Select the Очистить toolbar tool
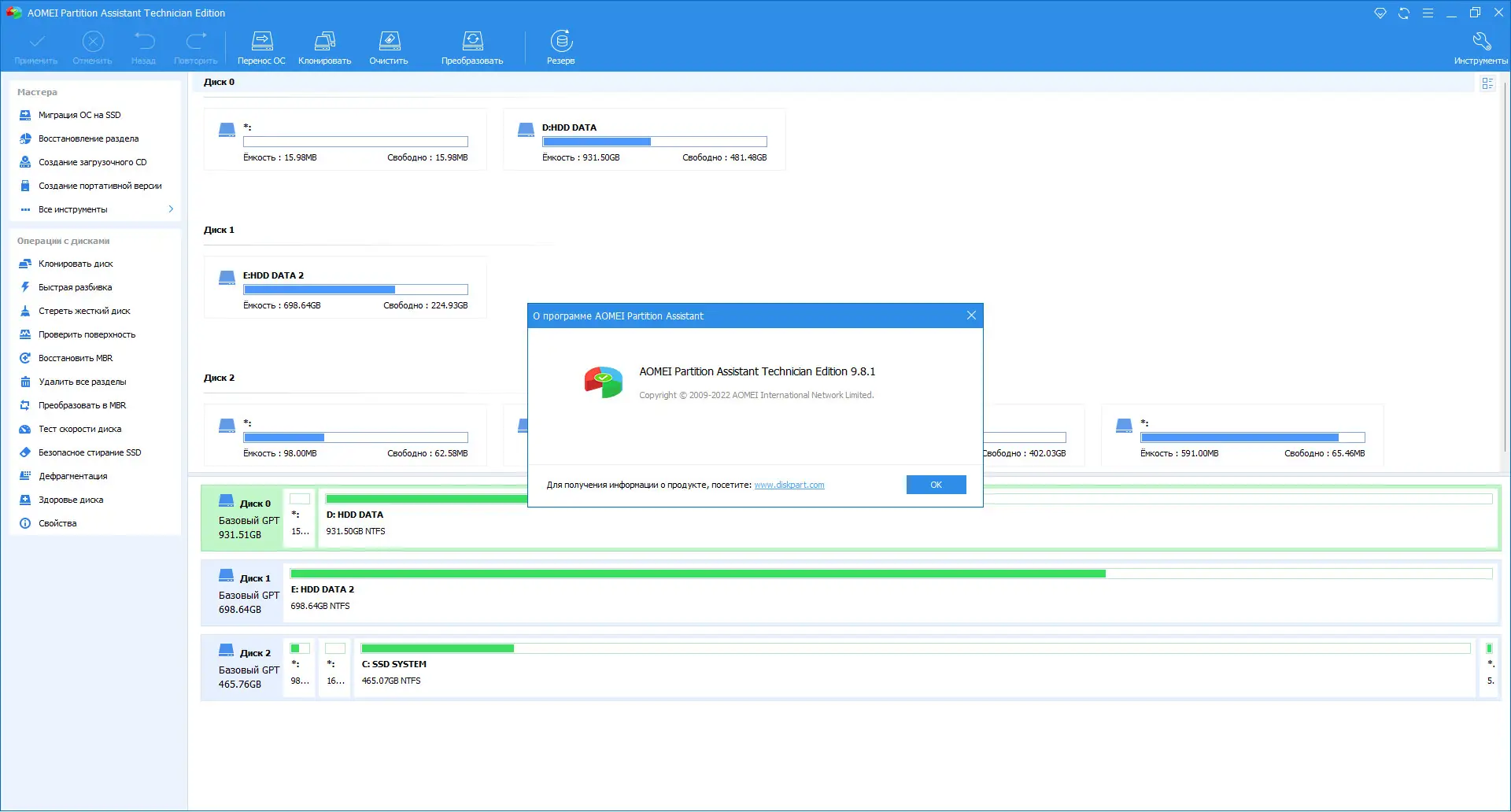Screen dimensions: 1511x812 388,47
